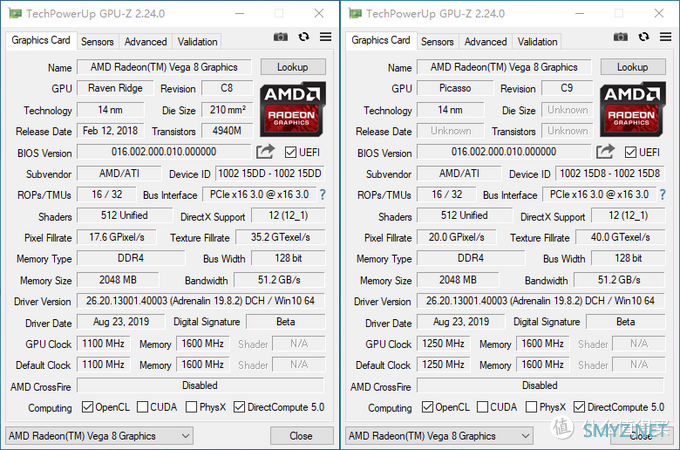Click the refresh icon in left GPU-Z window

coord(304,37)
